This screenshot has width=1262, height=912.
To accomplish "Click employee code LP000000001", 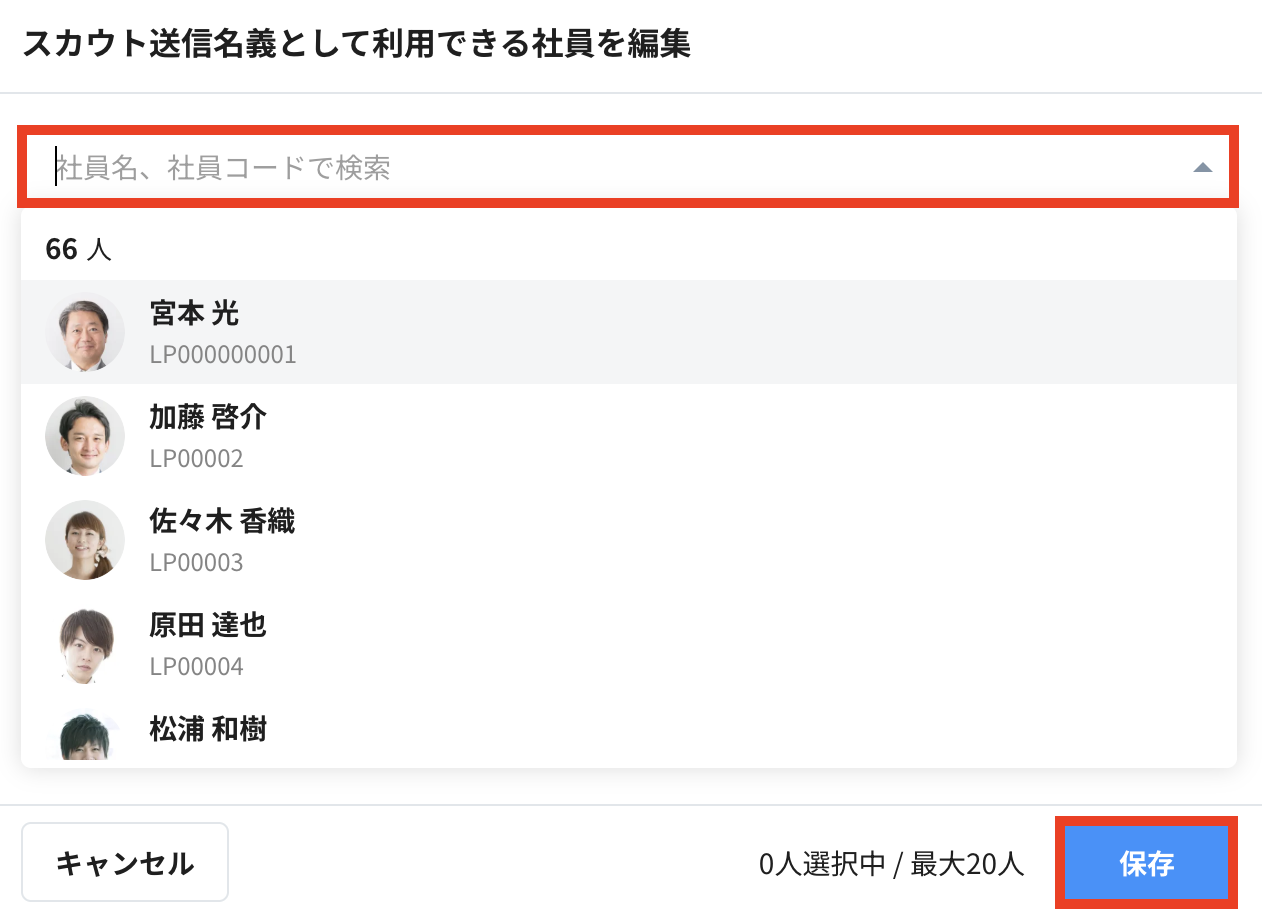I will coord(223,355).
